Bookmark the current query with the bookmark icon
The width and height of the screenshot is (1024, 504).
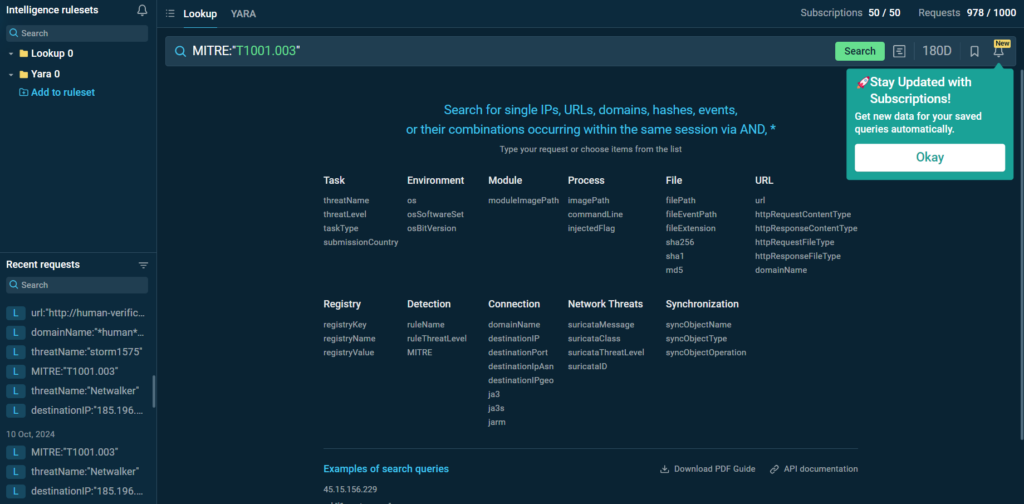pos(974,51)
